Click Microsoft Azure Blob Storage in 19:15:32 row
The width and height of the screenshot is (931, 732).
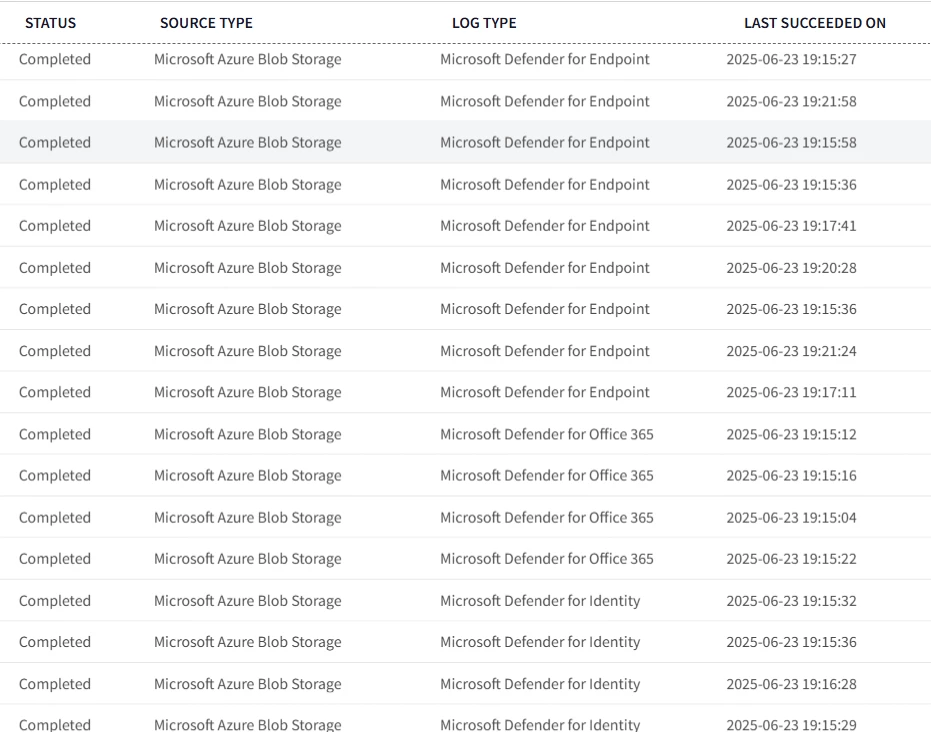[x=248, y=601]
